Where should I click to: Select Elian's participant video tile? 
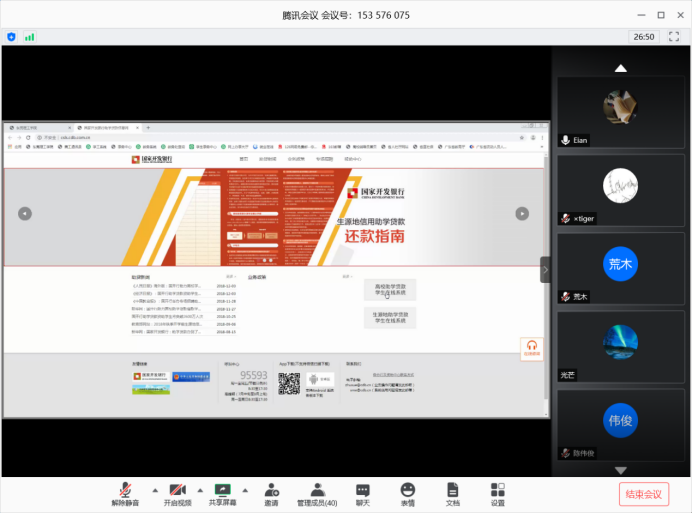(621, 112)
